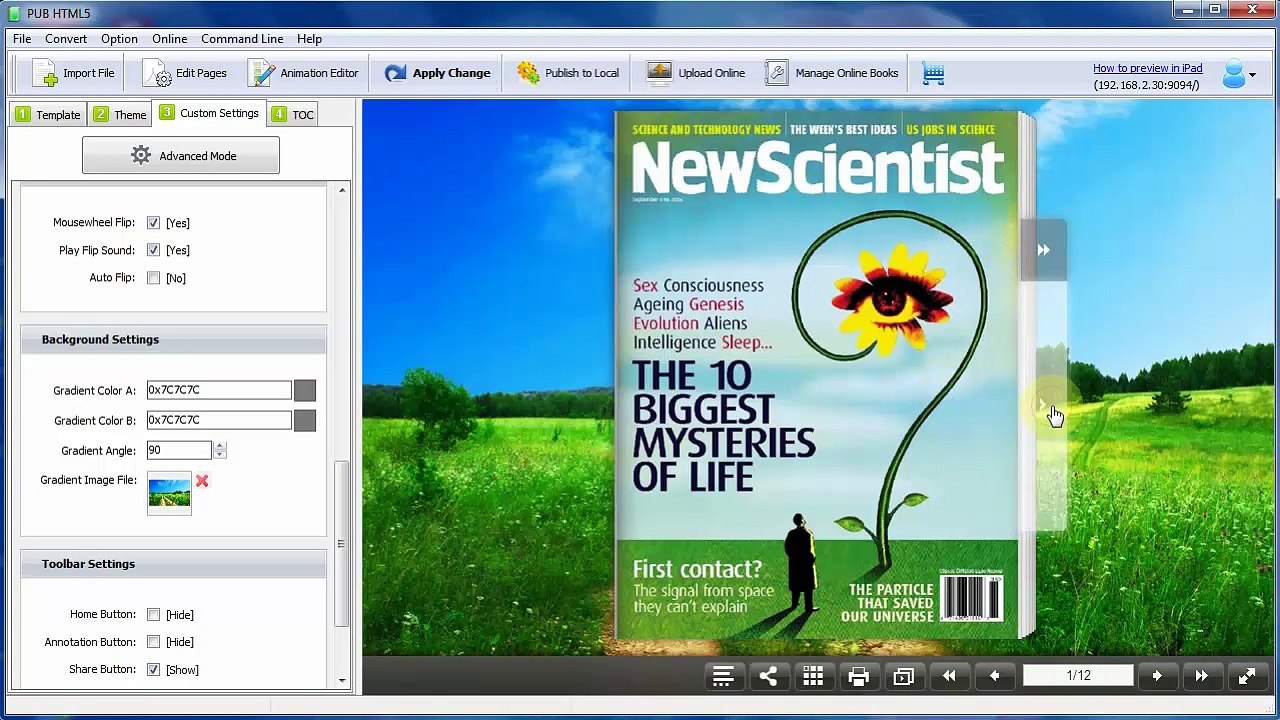Open Manage Online Books
1280x720 pixels.
coord(832,73)
